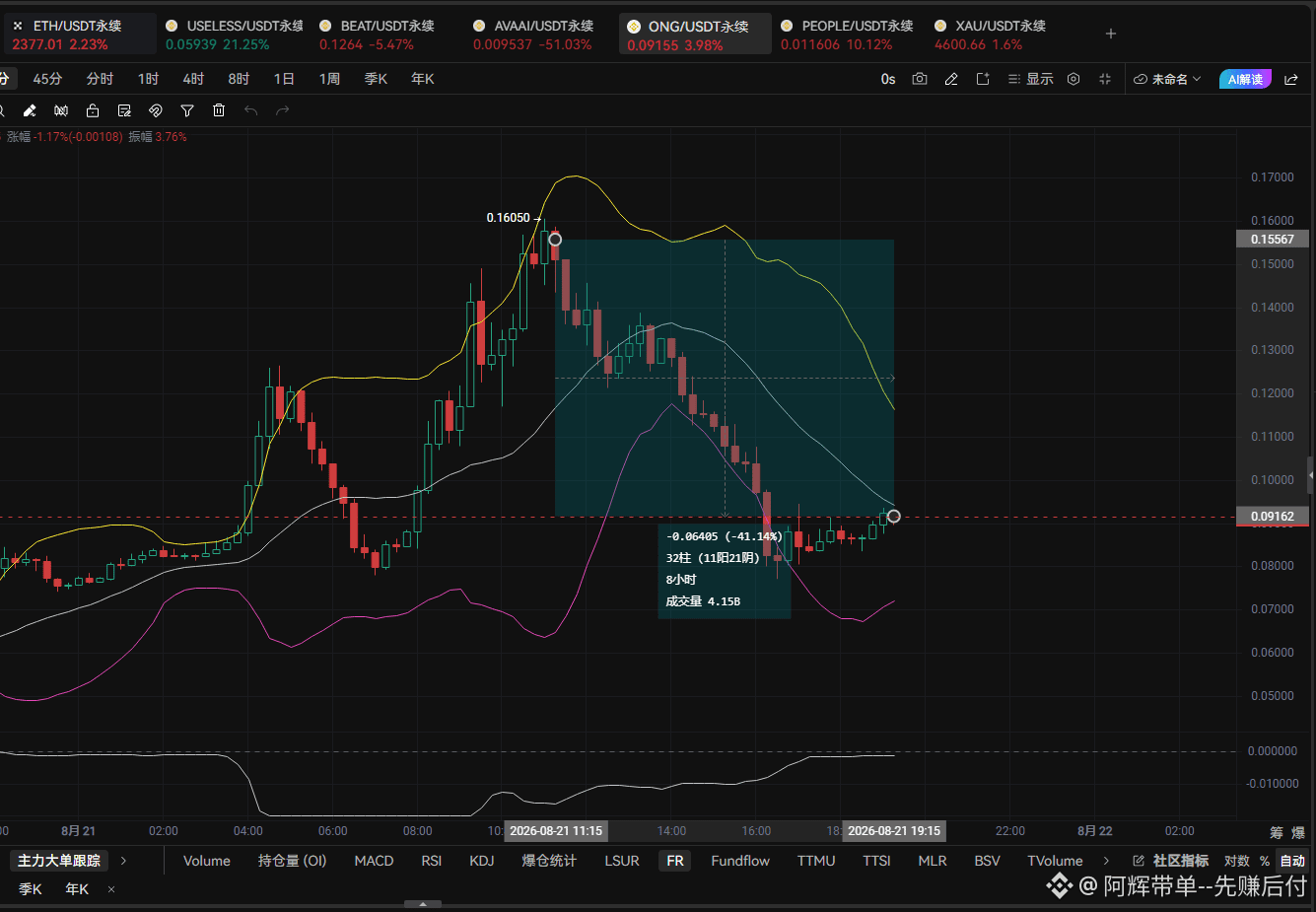
Task: Select the brush drawing tool
Action: pyautogui.click(x=30, y=110)
